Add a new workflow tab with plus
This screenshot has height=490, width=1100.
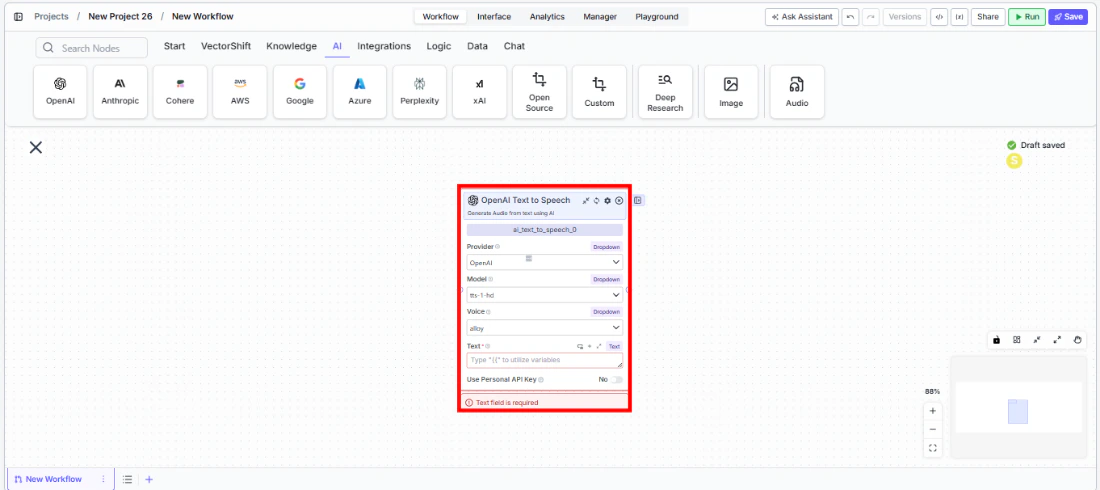149,479
